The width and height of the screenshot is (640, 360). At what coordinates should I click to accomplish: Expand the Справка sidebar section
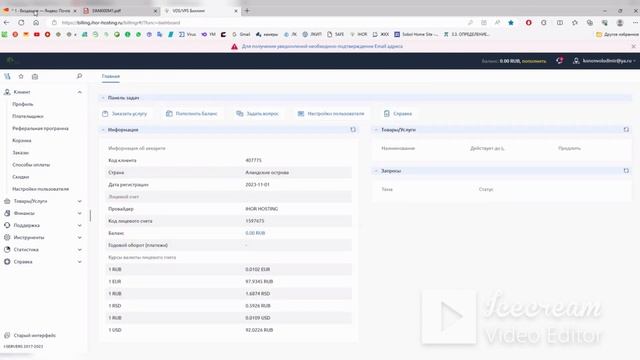pyautogui.click(x=80, y=262)
